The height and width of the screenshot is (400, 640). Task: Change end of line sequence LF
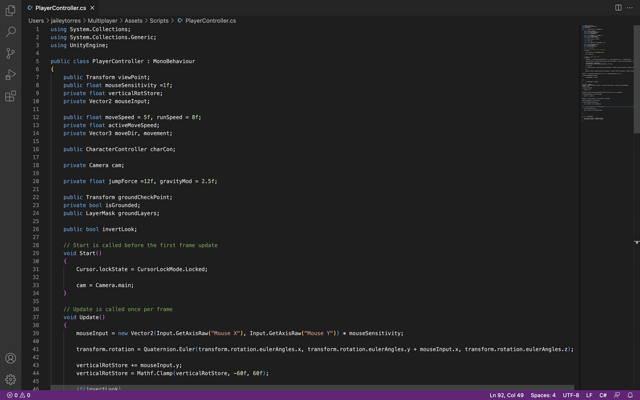point(589,395)
